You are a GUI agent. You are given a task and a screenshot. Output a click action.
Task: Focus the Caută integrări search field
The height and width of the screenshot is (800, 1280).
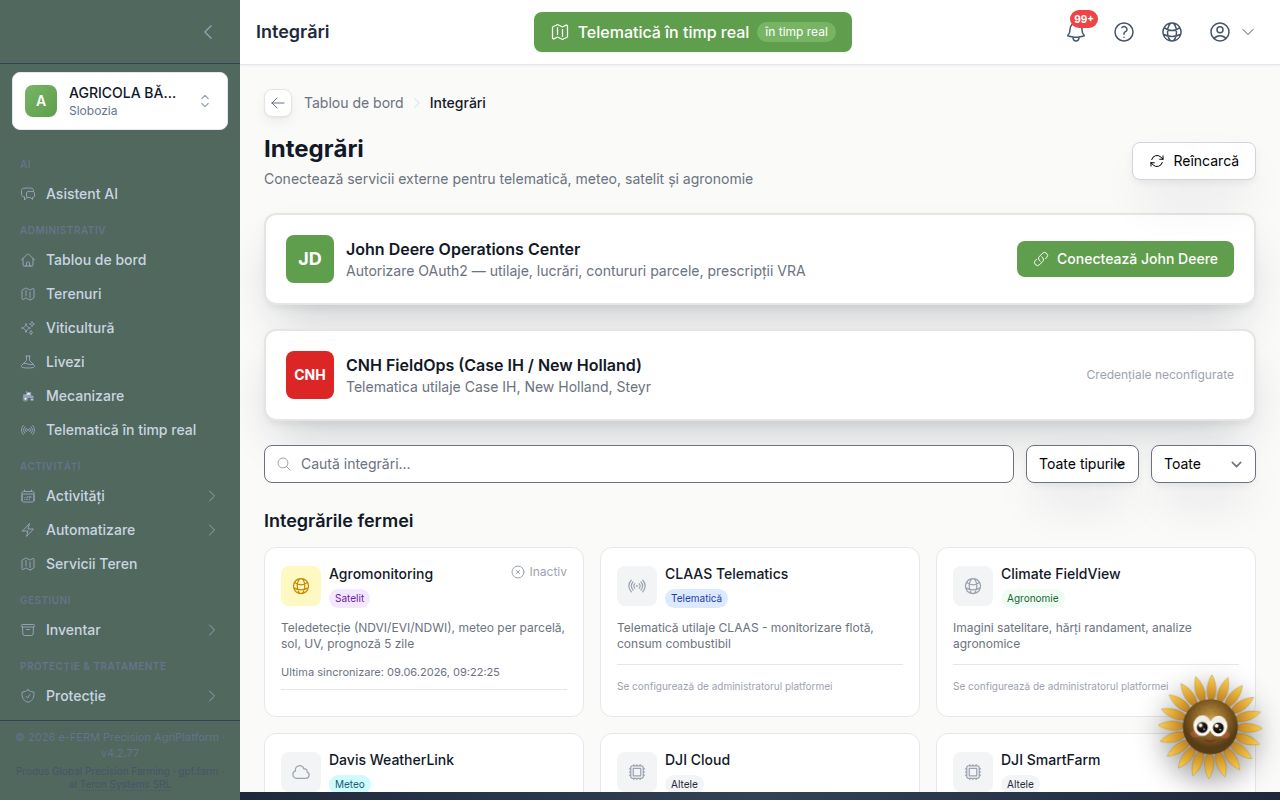point(639,464)
